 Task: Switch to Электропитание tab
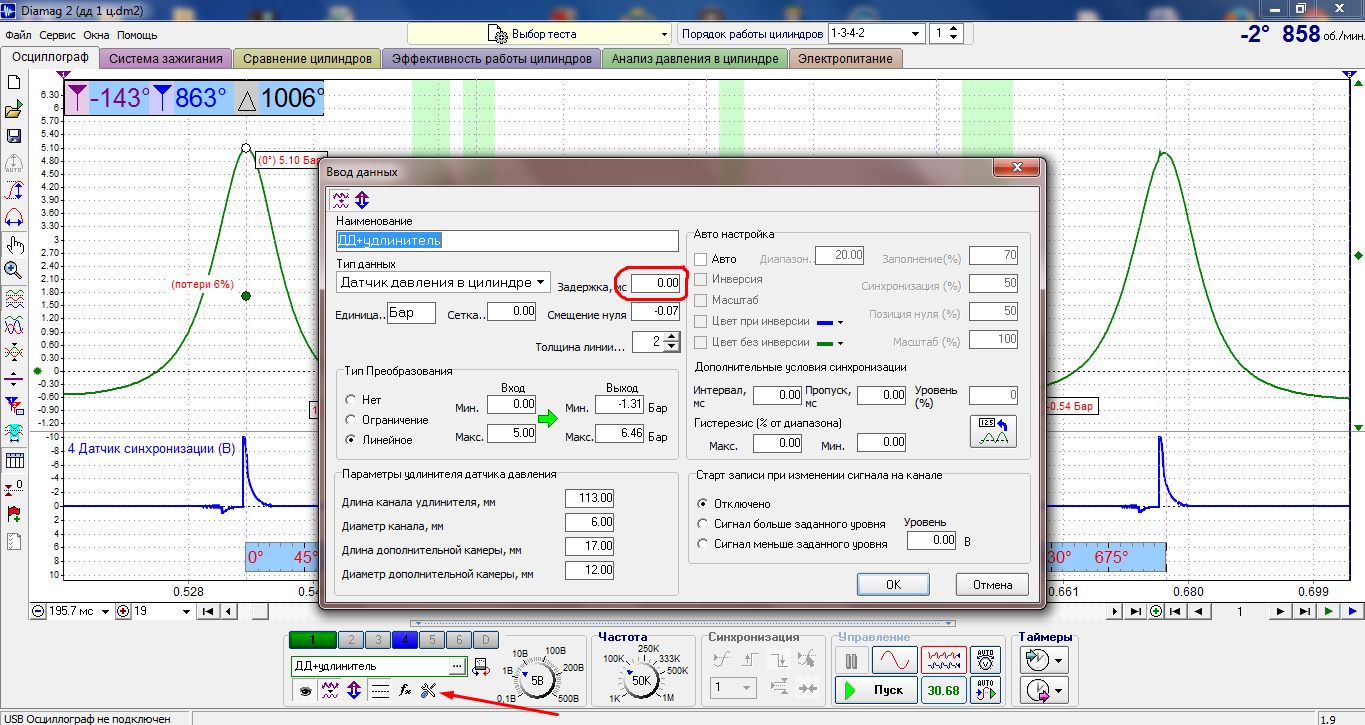[845, 59]
